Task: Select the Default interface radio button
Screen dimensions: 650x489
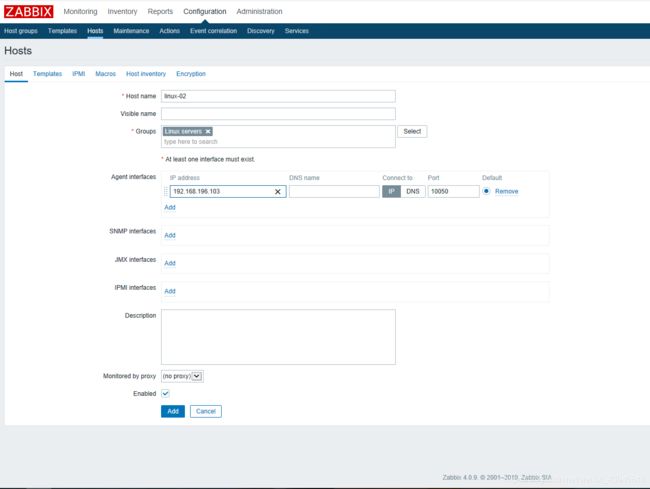Action: point(486,191)
